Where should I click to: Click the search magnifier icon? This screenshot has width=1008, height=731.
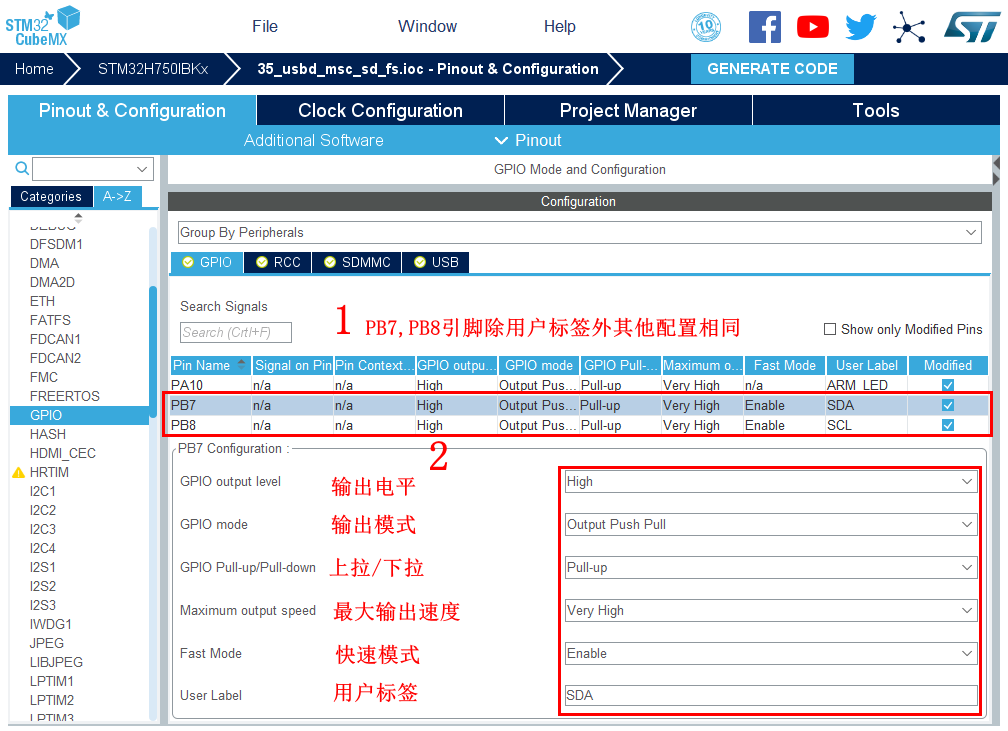click(x=21, y=169)
